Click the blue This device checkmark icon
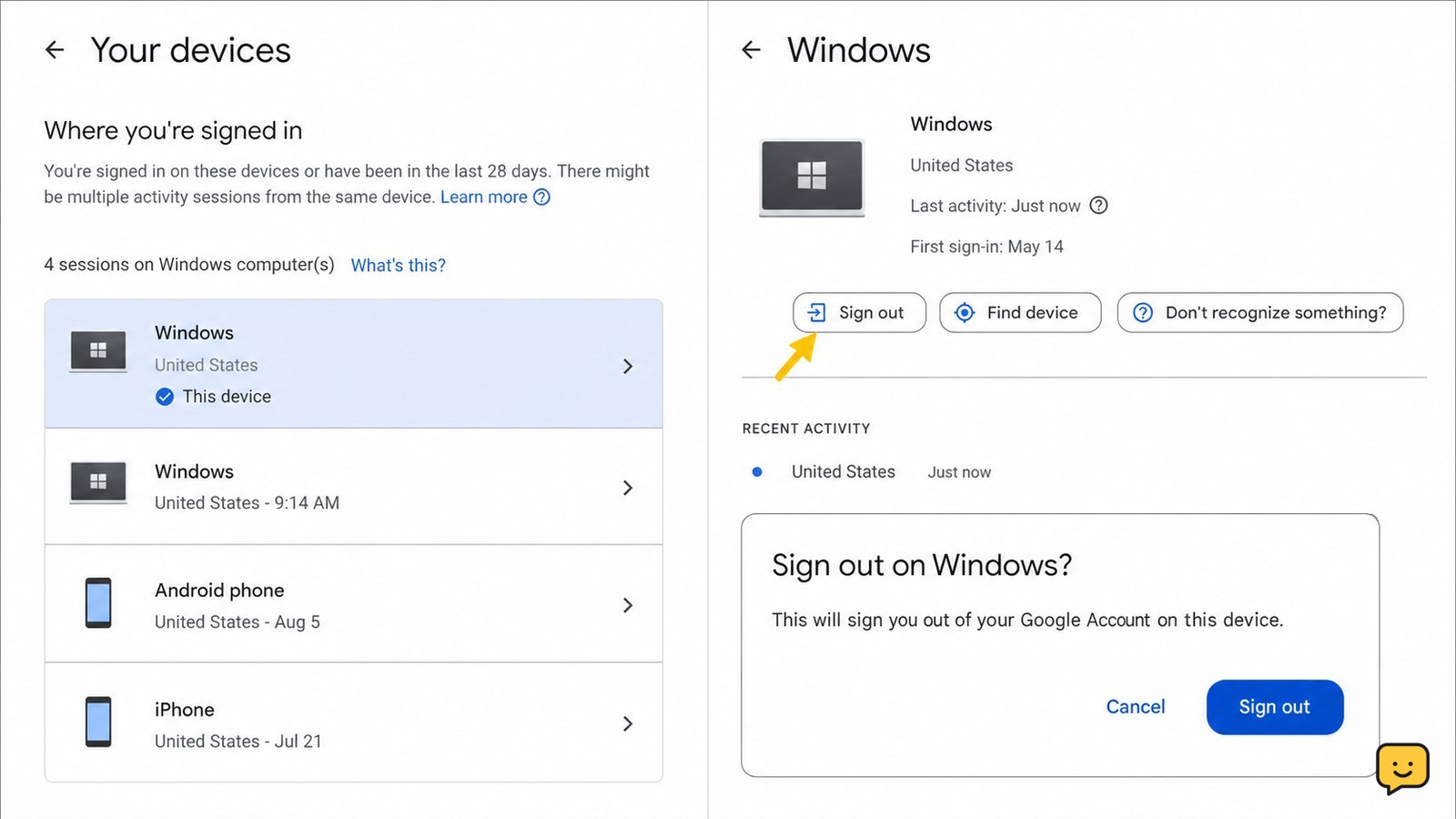Image resolution: width=1456 pixels, height=819 pixels. pyautogui.click(x=165, y=397)
